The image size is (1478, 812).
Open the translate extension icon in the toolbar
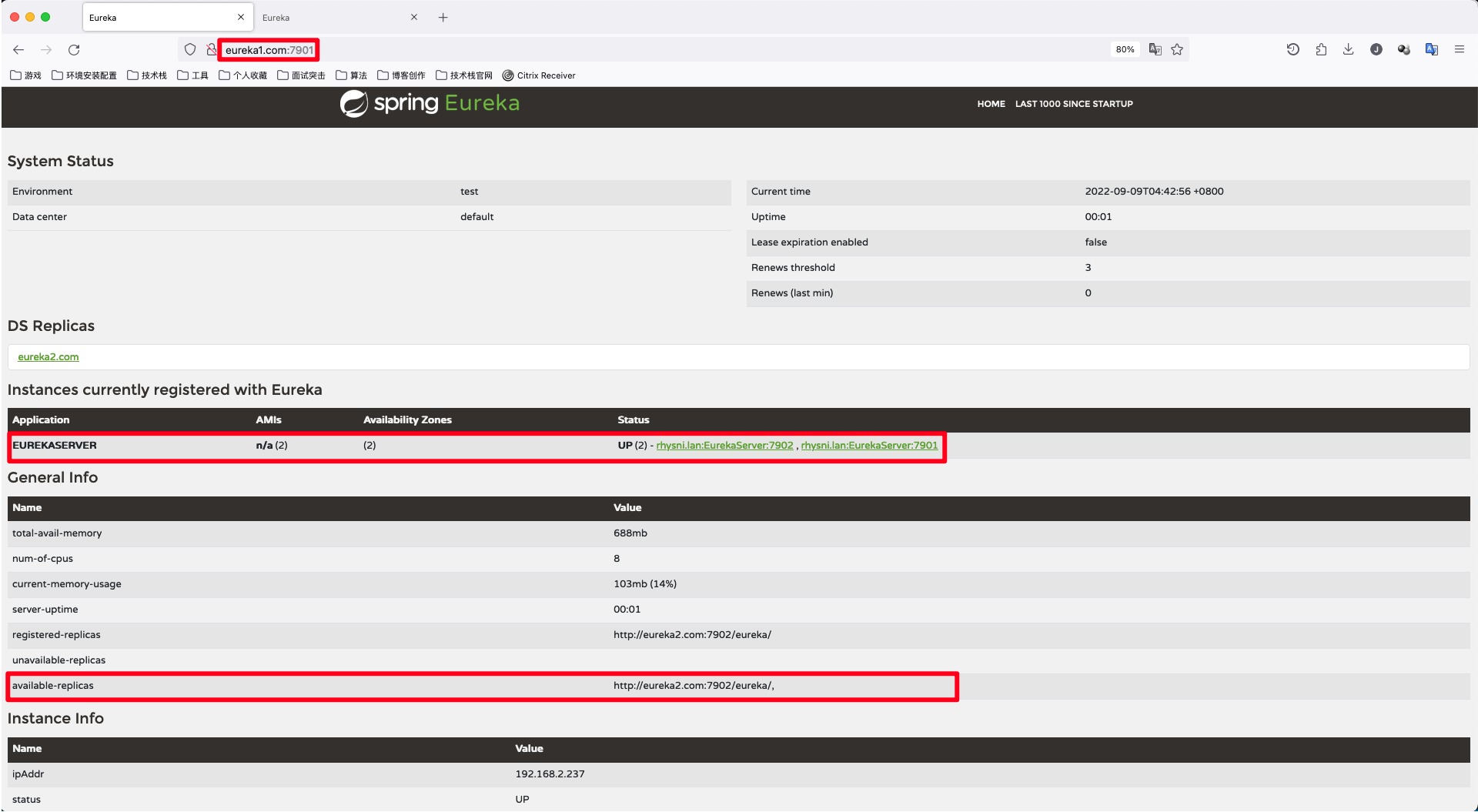[x=1432, y=50]
